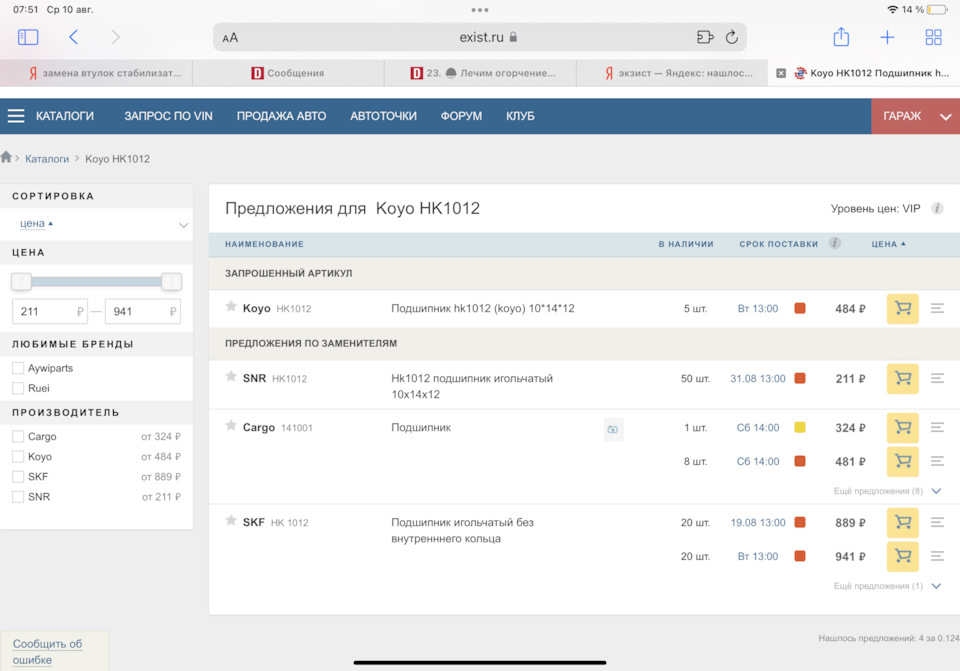Open Safari sidebar panel icon
960x671 pixels.
pos(28,37)
